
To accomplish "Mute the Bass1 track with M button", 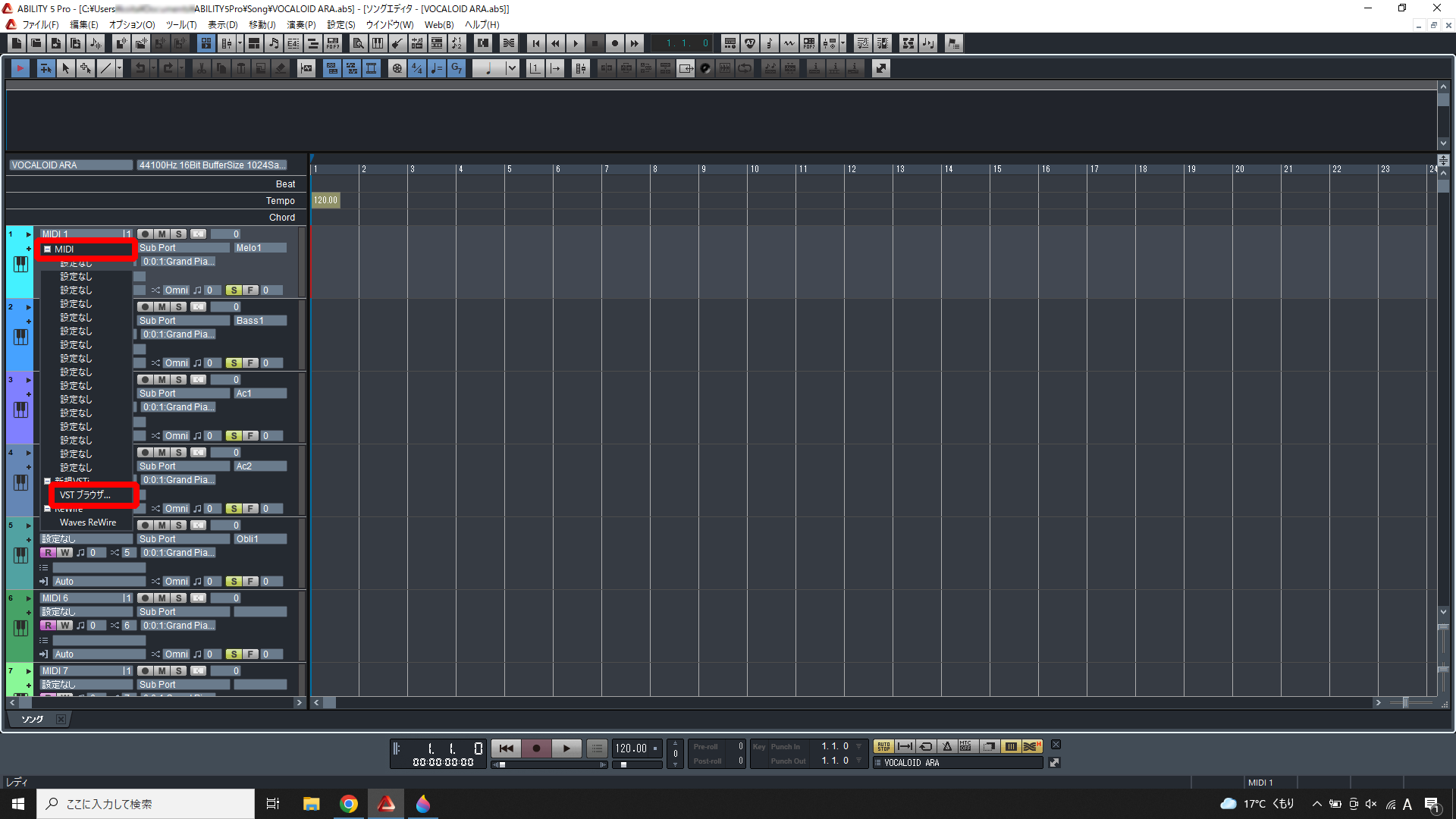I will point(162,307).
